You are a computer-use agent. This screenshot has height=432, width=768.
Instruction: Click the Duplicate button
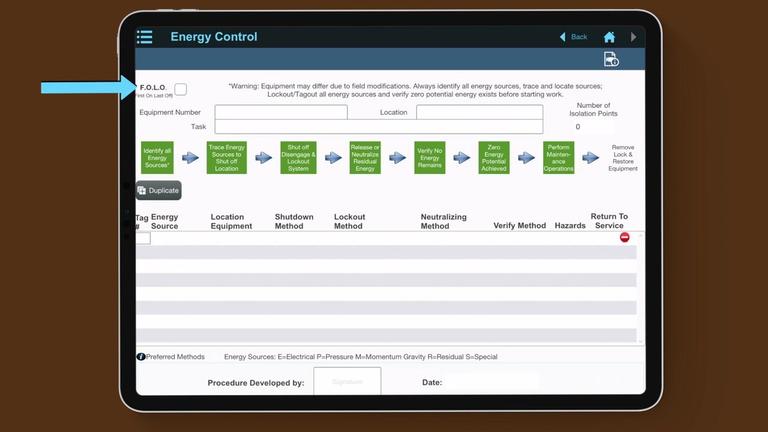coord(158,191)
